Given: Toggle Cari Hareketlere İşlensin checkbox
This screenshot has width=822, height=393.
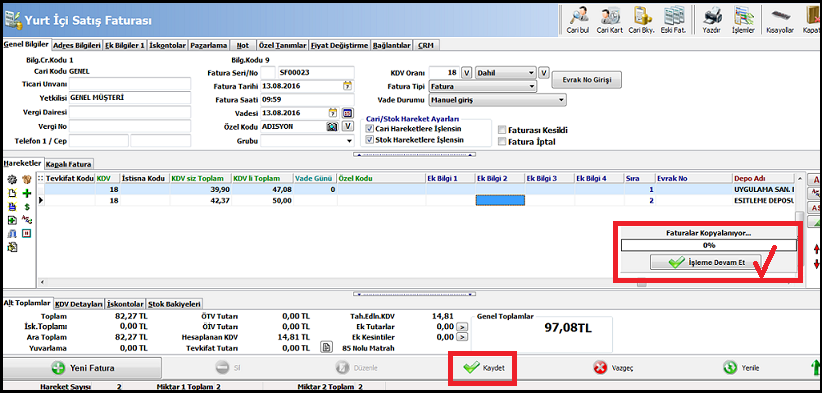Looking at the screenshot, I should pyautogui.click(x=370, y=128).
